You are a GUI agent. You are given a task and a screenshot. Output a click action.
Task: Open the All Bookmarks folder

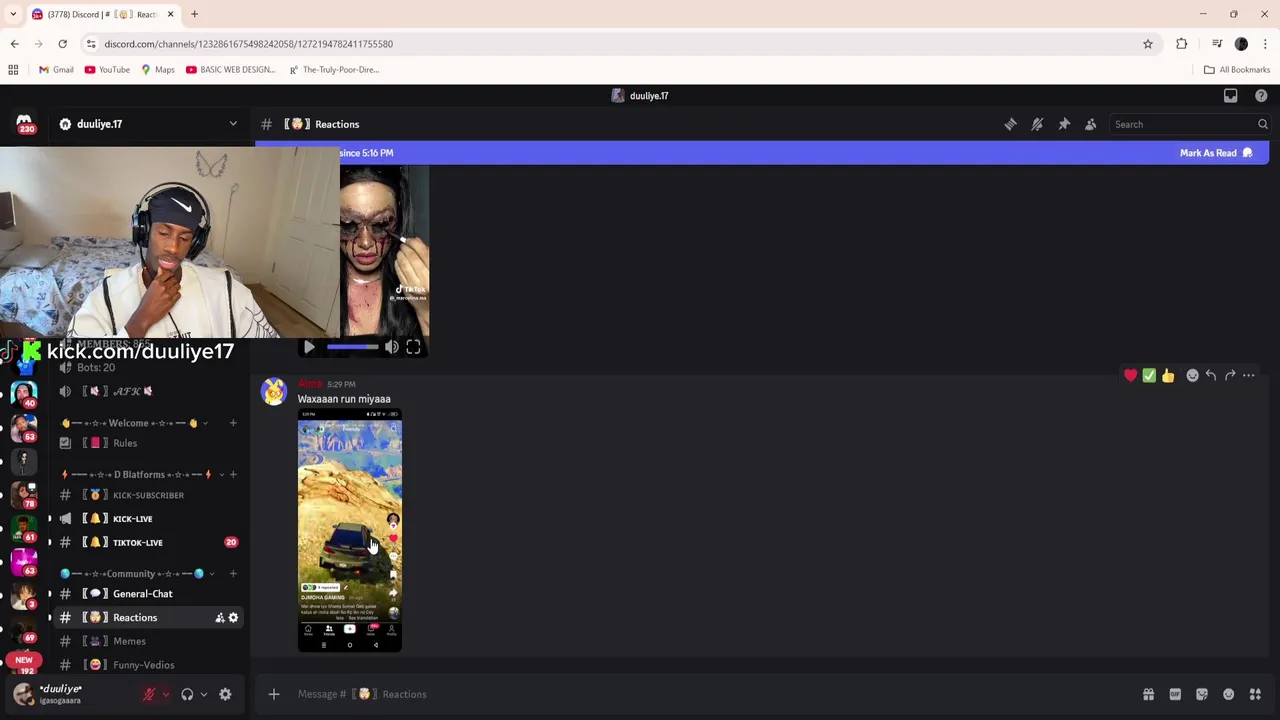[x=1237, y=70]
